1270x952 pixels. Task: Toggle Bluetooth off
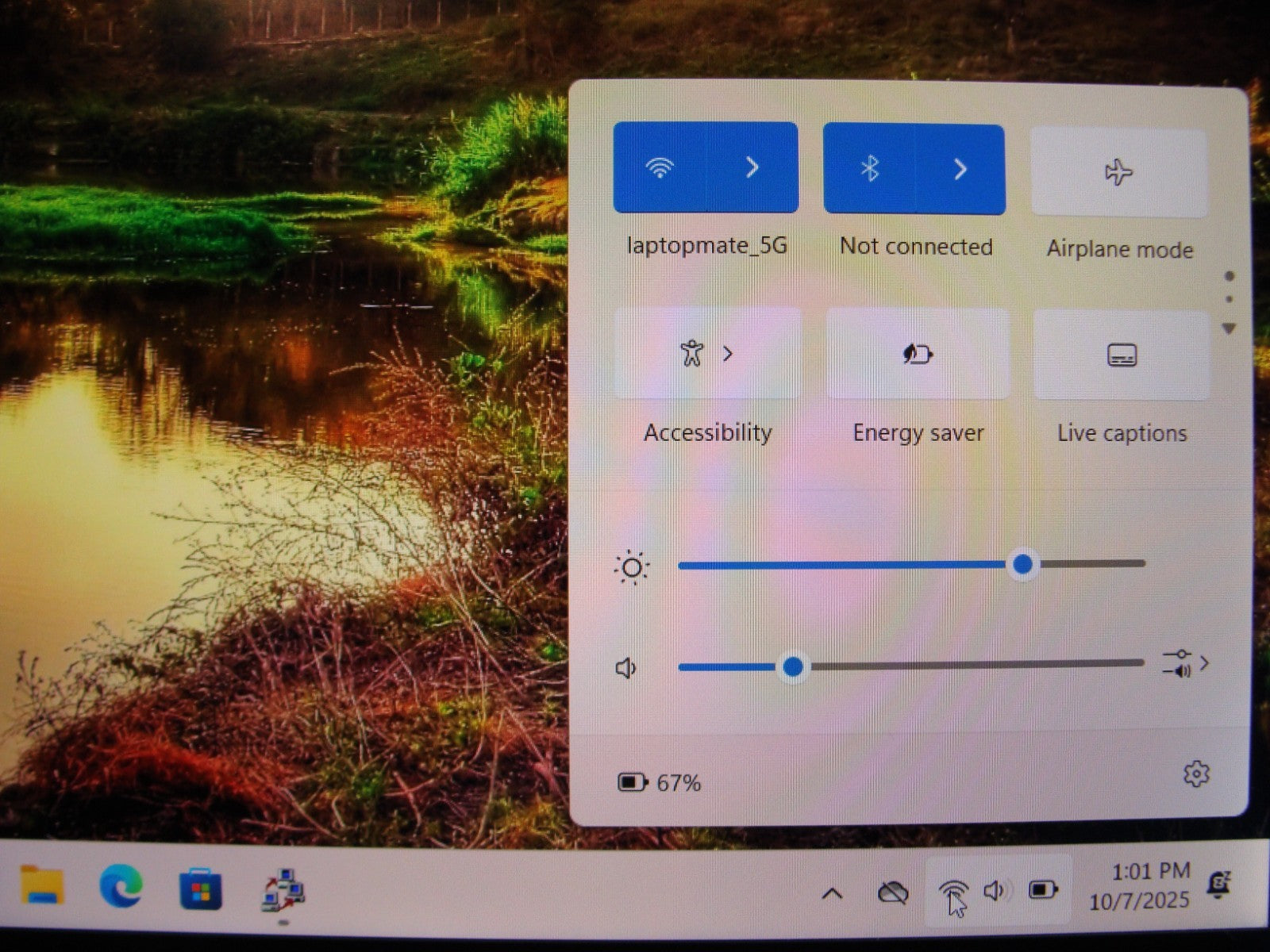click(x=870, y=168)
